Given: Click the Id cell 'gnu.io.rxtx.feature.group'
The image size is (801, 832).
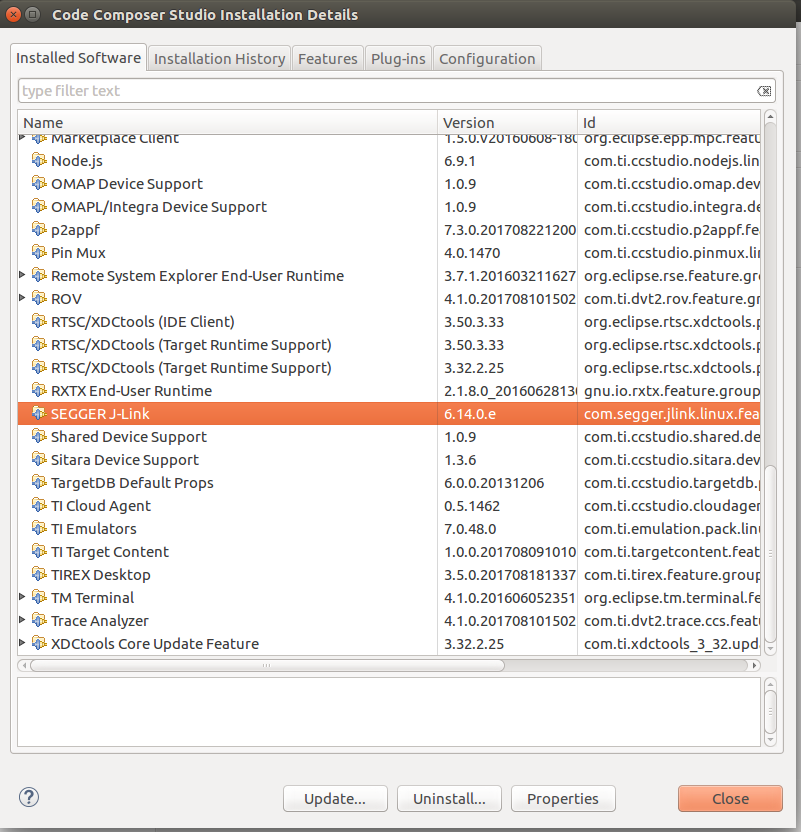Looking at the screenshot, I should pos(672,391).
